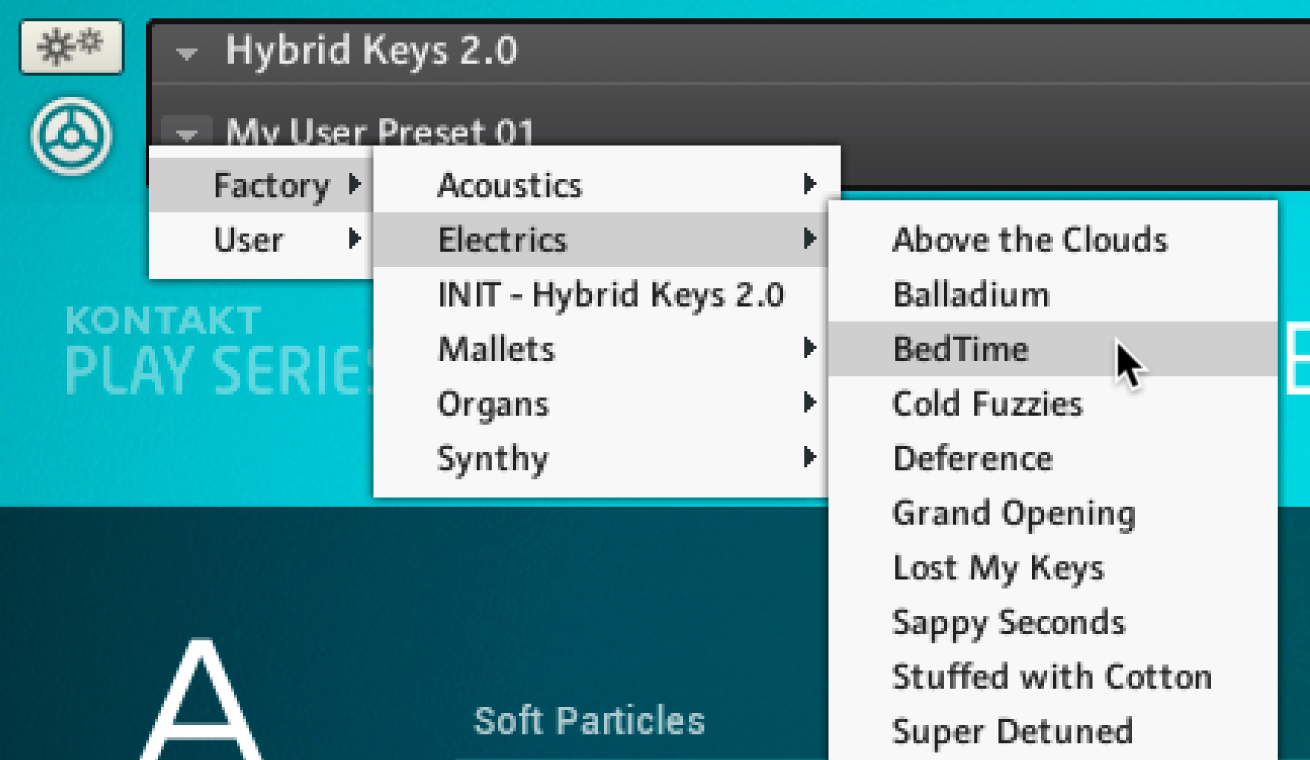1310x760 pixels.
Task: Open the Hybrid Keys 2.0 instrument dropdown arrow
Action: coord(187,52)
